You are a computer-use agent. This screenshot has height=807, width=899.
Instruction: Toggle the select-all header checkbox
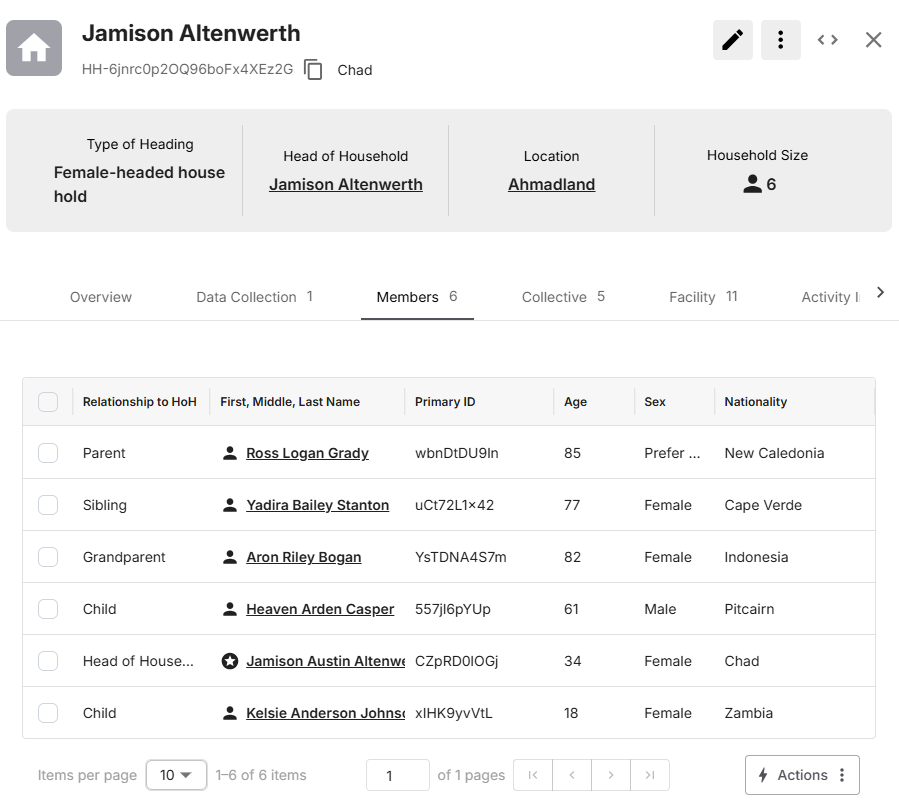pos(48,402)
